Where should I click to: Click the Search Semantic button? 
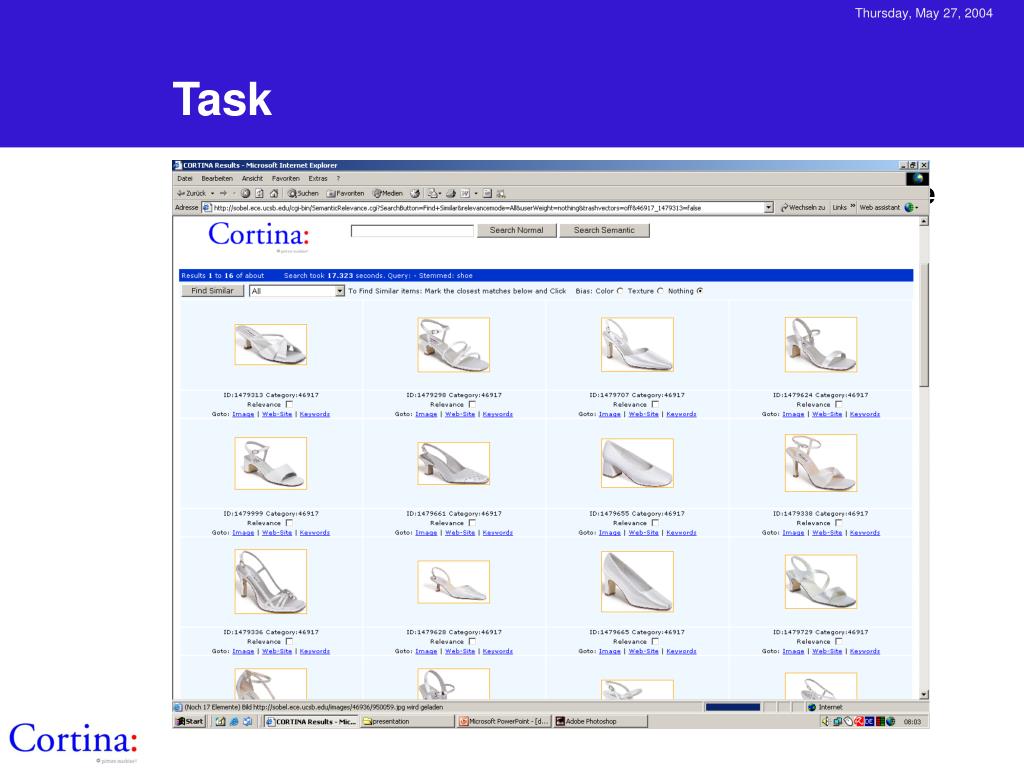coord(604,231)
